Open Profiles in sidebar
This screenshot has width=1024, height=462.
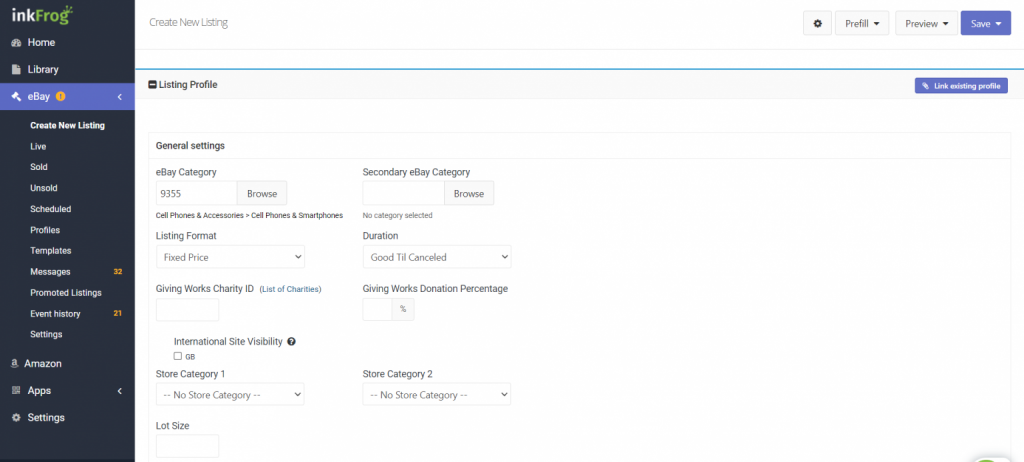coord(45,230)
